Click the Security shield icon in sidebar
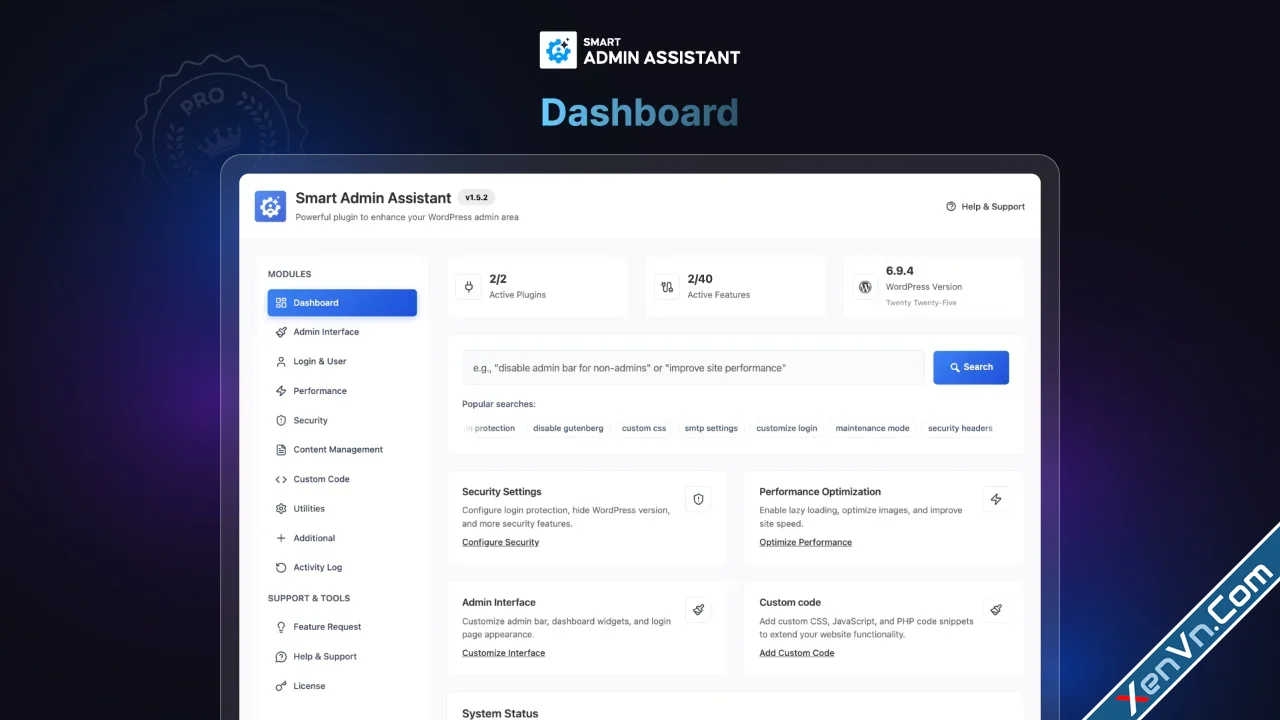 (x=281, y=420)
